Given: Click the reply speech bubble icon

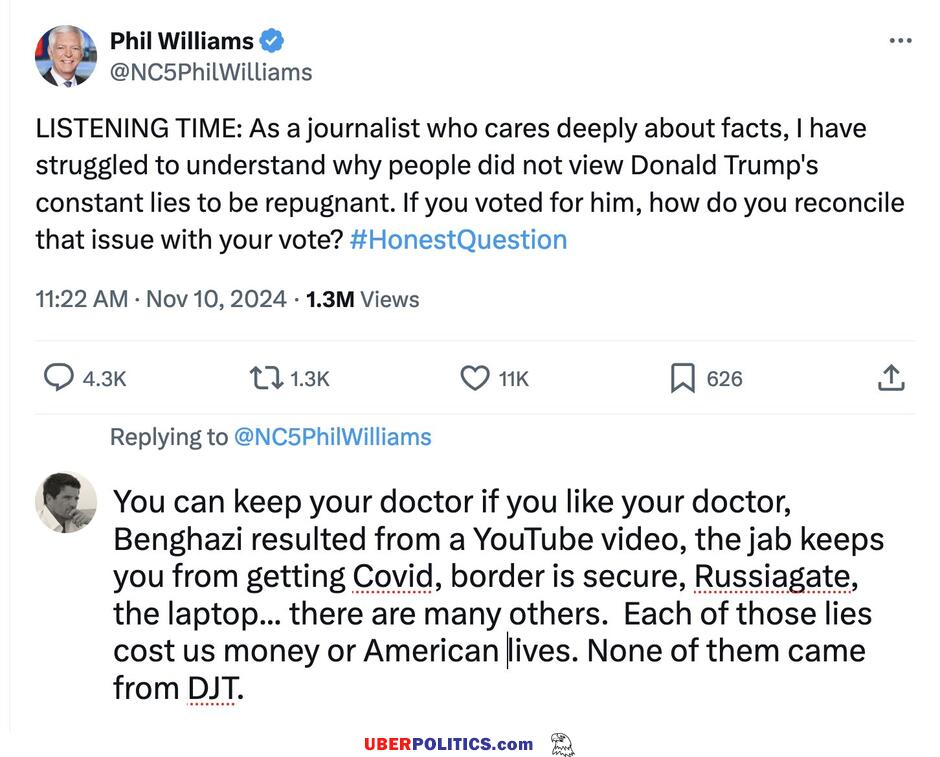Looking at the screenshot, I should (60, 378).
